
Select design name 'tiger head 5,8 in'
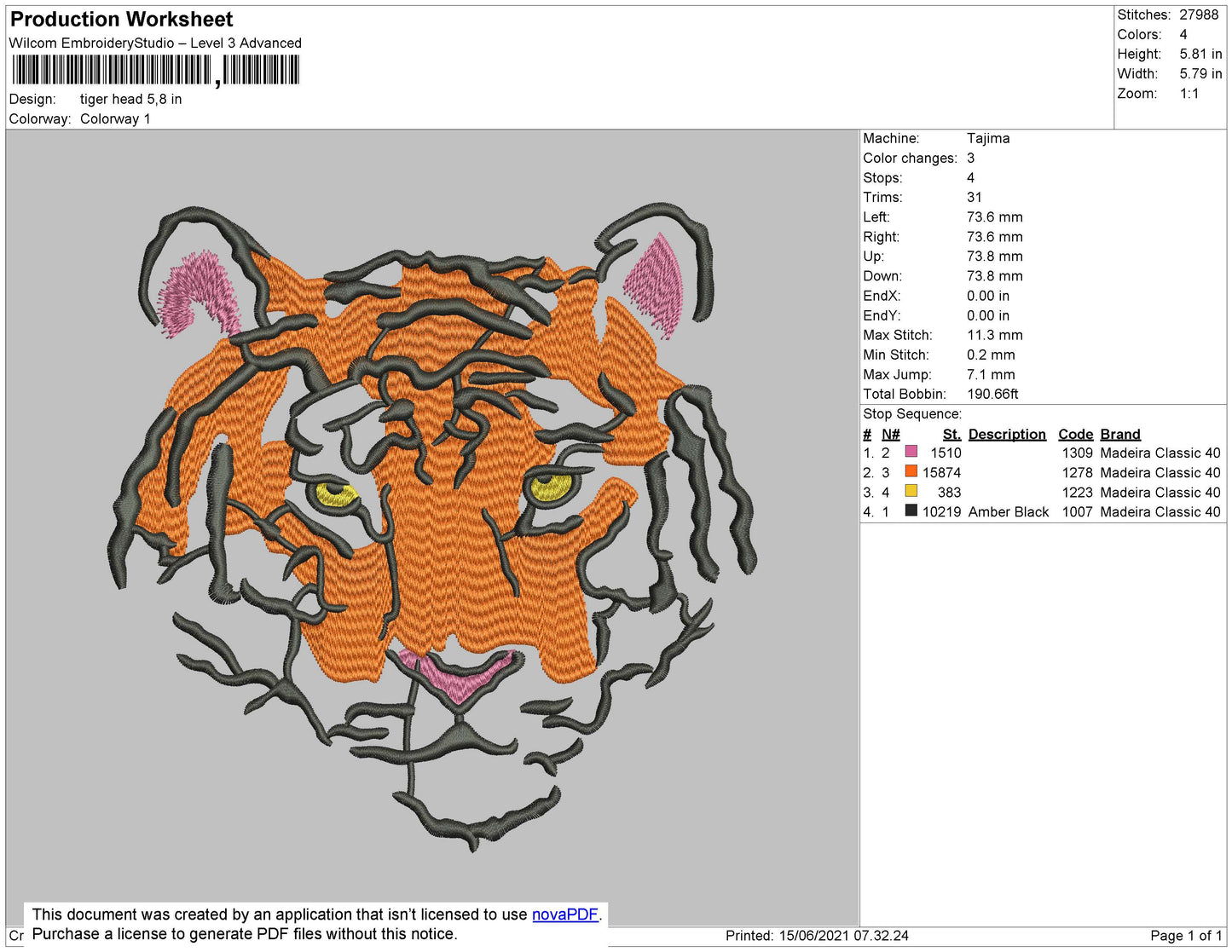point(130,99)
